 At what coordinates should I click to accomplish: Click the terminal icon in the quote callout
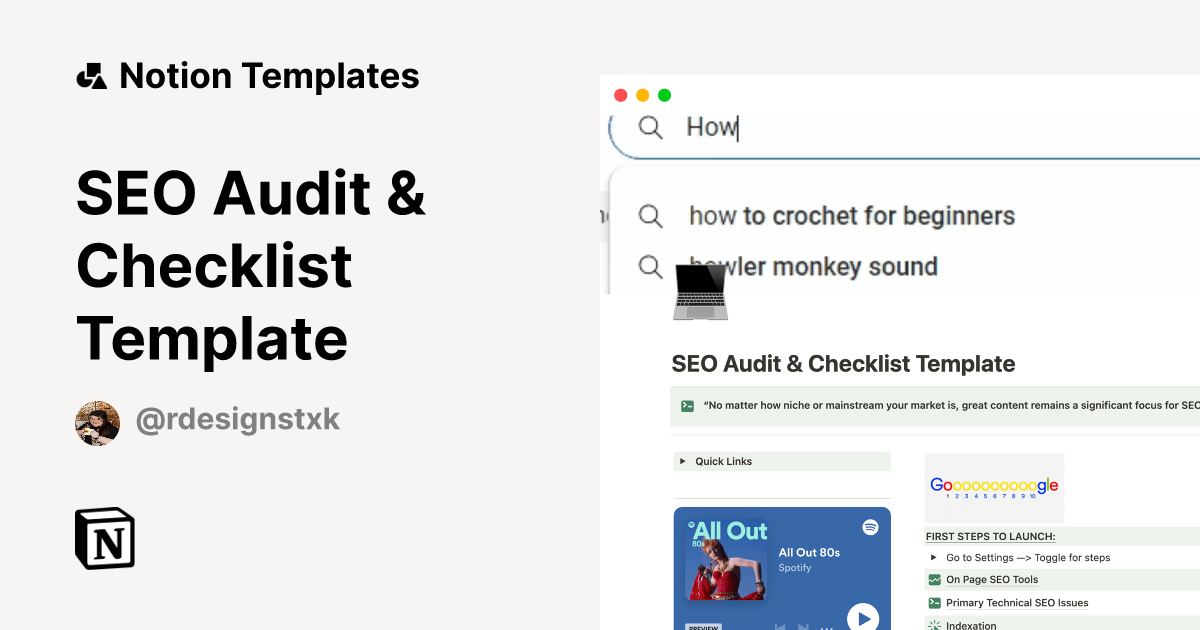[x=688, y=405]
